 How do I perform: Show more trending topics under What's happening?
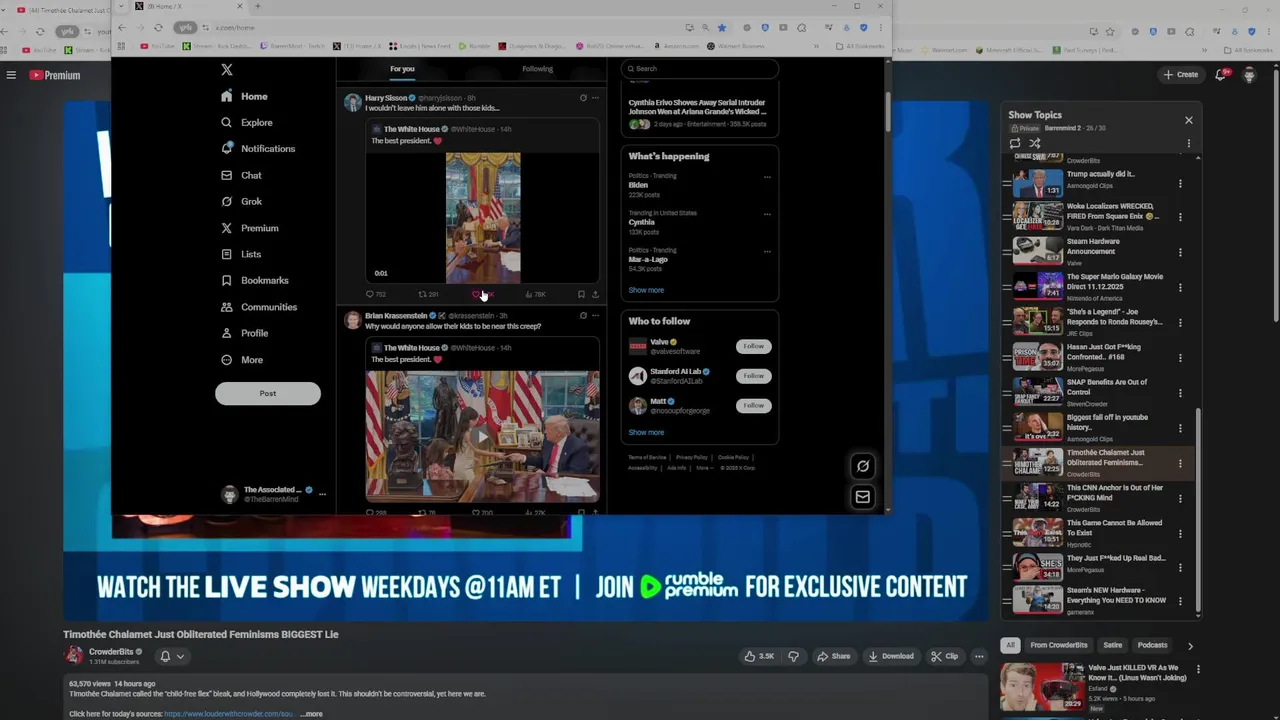pyautogui.click(x=646, y=290)
